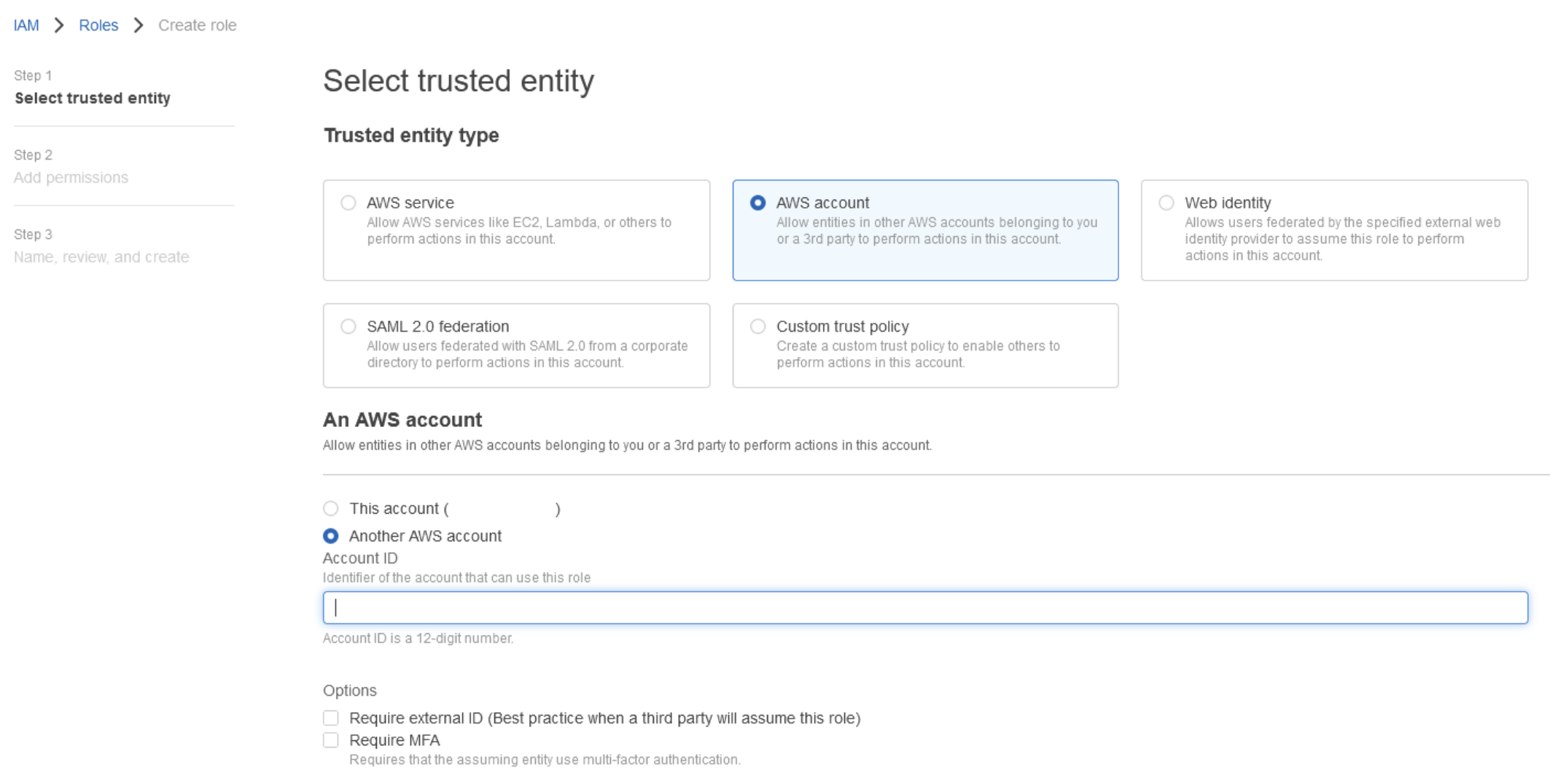Choose the Web identity radio option
The height and width of the screenshot is (784, 1550).
click(x=1167, y=203)
